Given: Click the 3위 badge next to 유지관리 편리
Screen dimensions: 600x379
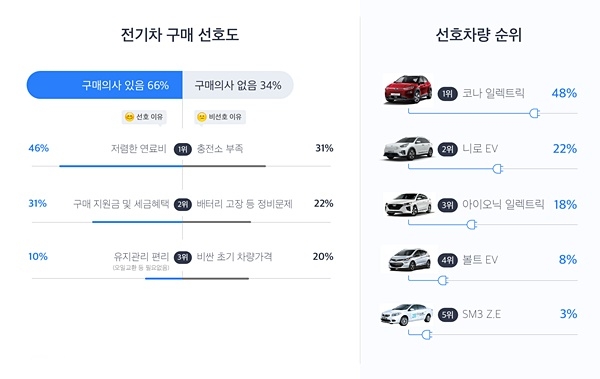Looking at the screenshot, I should click(x=183, y=257).
